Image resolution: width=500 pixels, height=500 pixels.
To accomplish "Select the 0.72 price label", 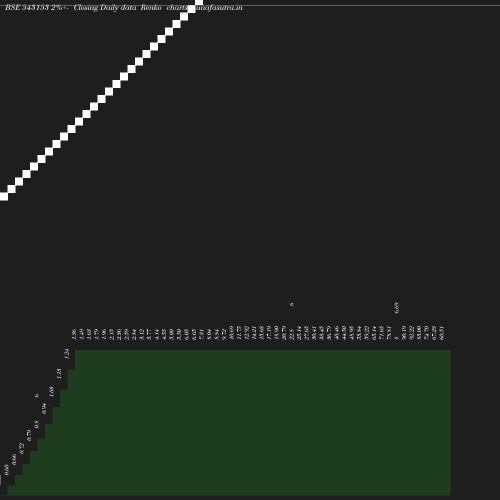I will pyautogui.click(x=22, y=448).
